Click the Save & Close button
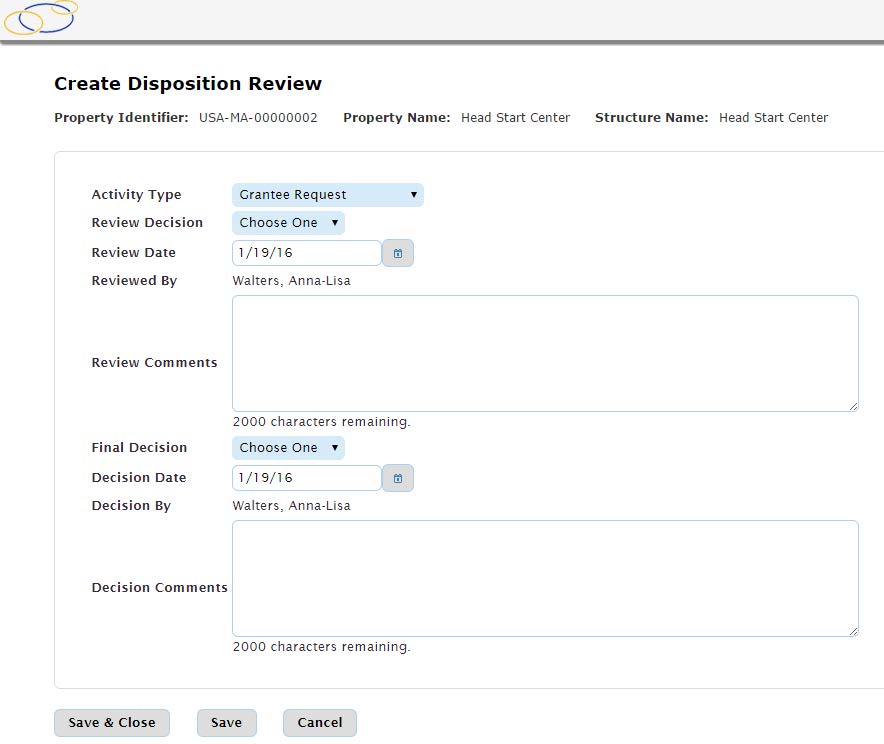This screenshot has height=744, width=884. tap(112, 723)
